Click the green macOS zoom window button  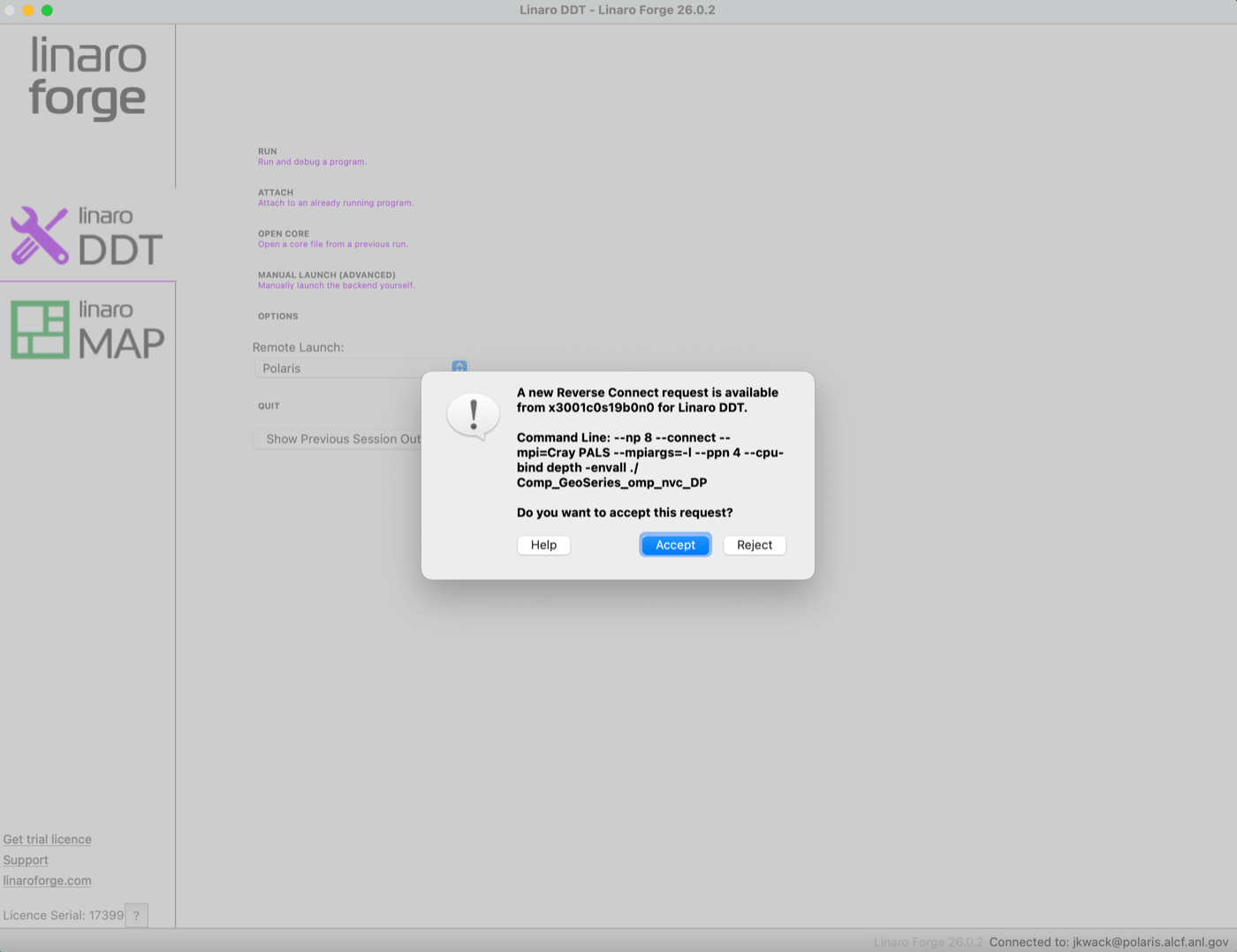47,11
